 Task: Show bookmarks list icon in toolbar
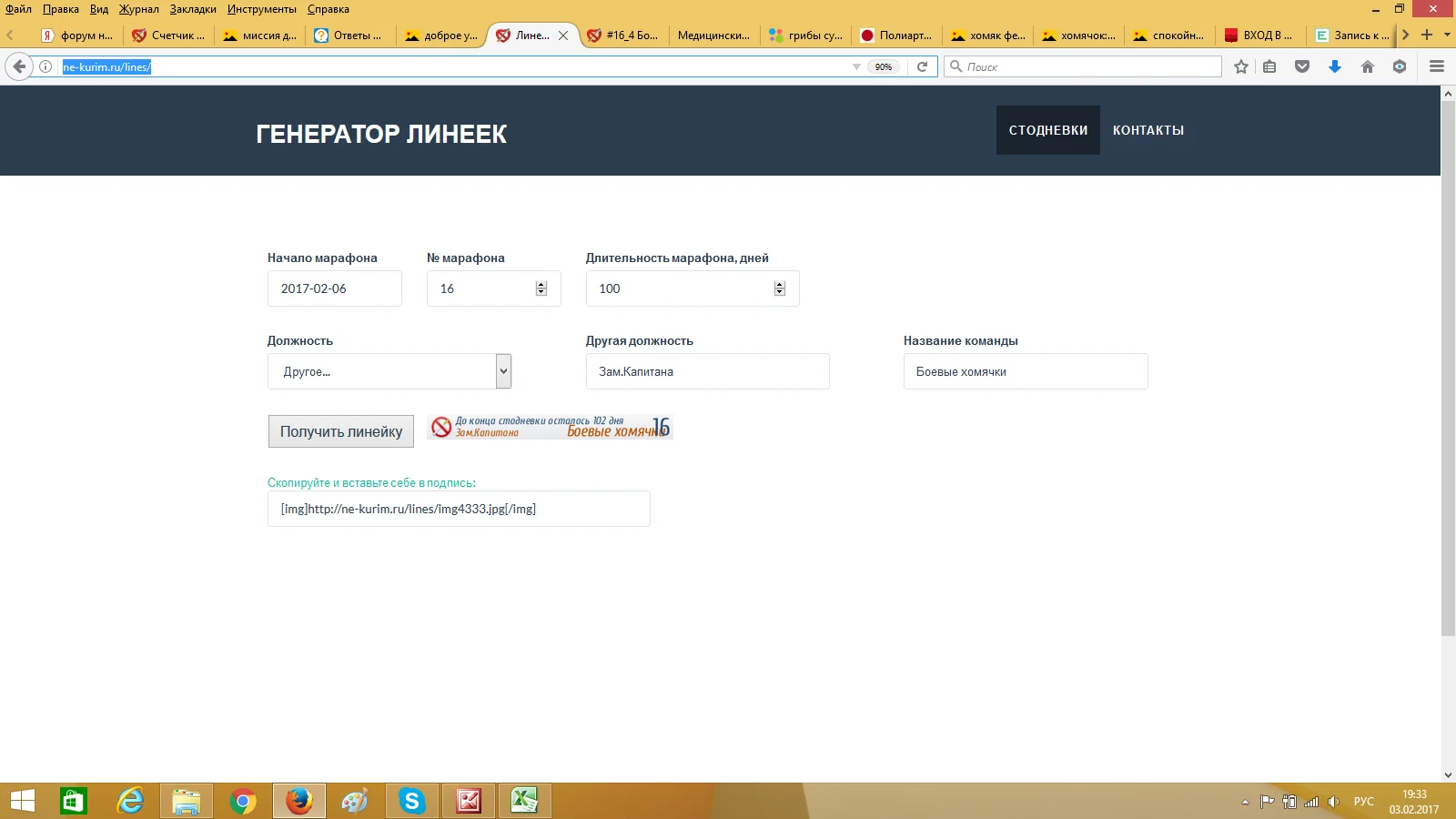click(1269, 66)
